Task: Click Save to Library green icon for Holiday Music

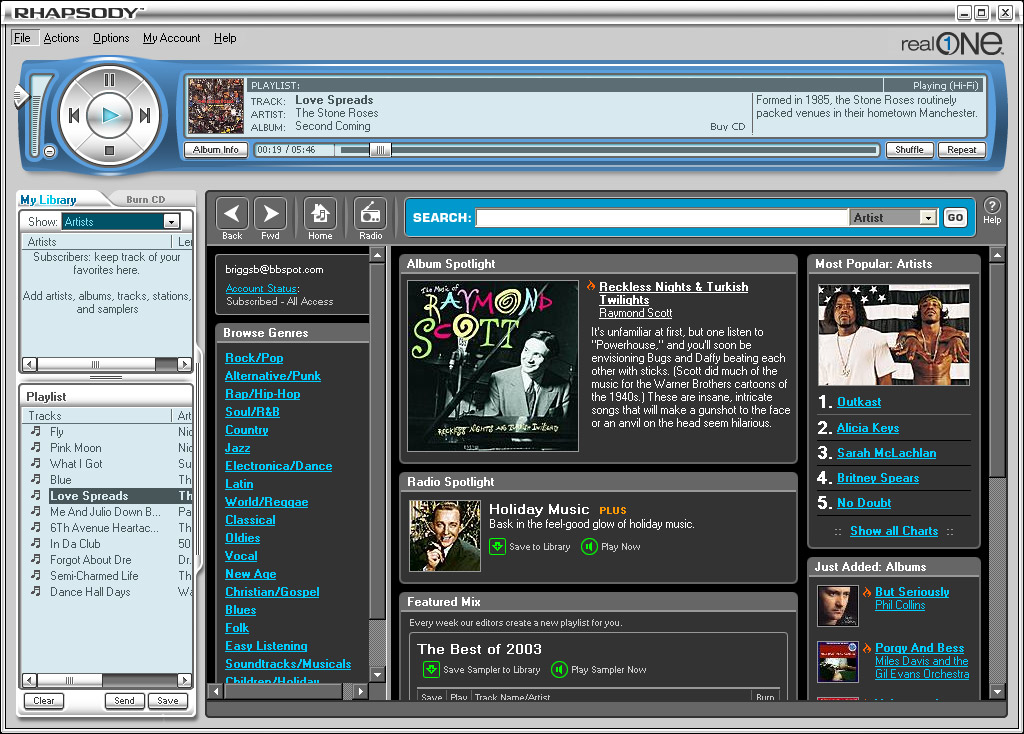Action: [x=497, y=547]
